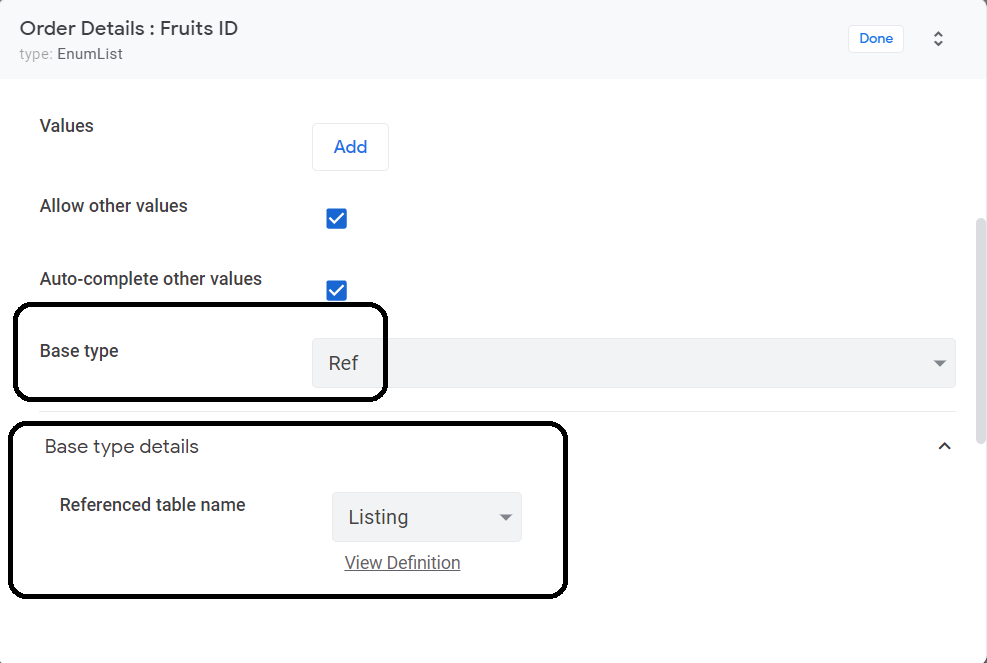
Task: Click the arrow icon in Base type field
Action: pos(940,363)
